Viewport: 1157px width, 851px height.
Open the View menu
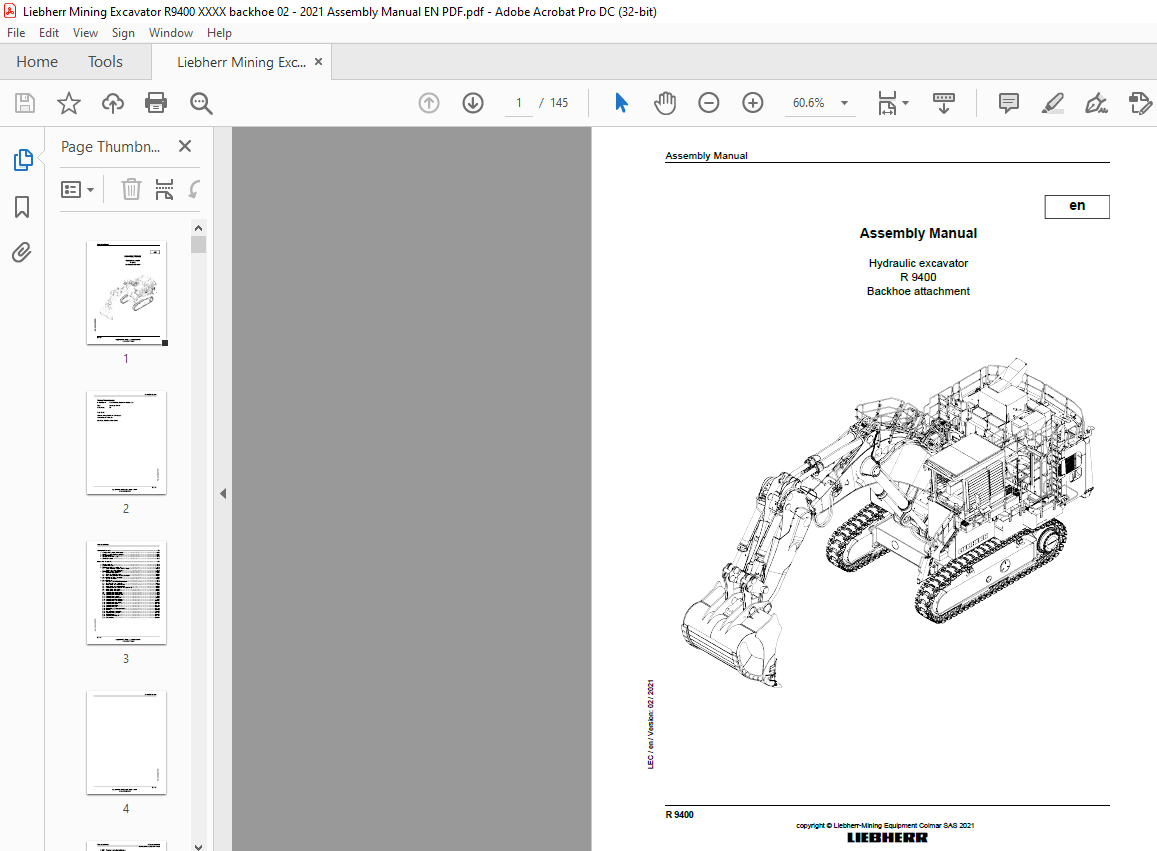(86, 32)
